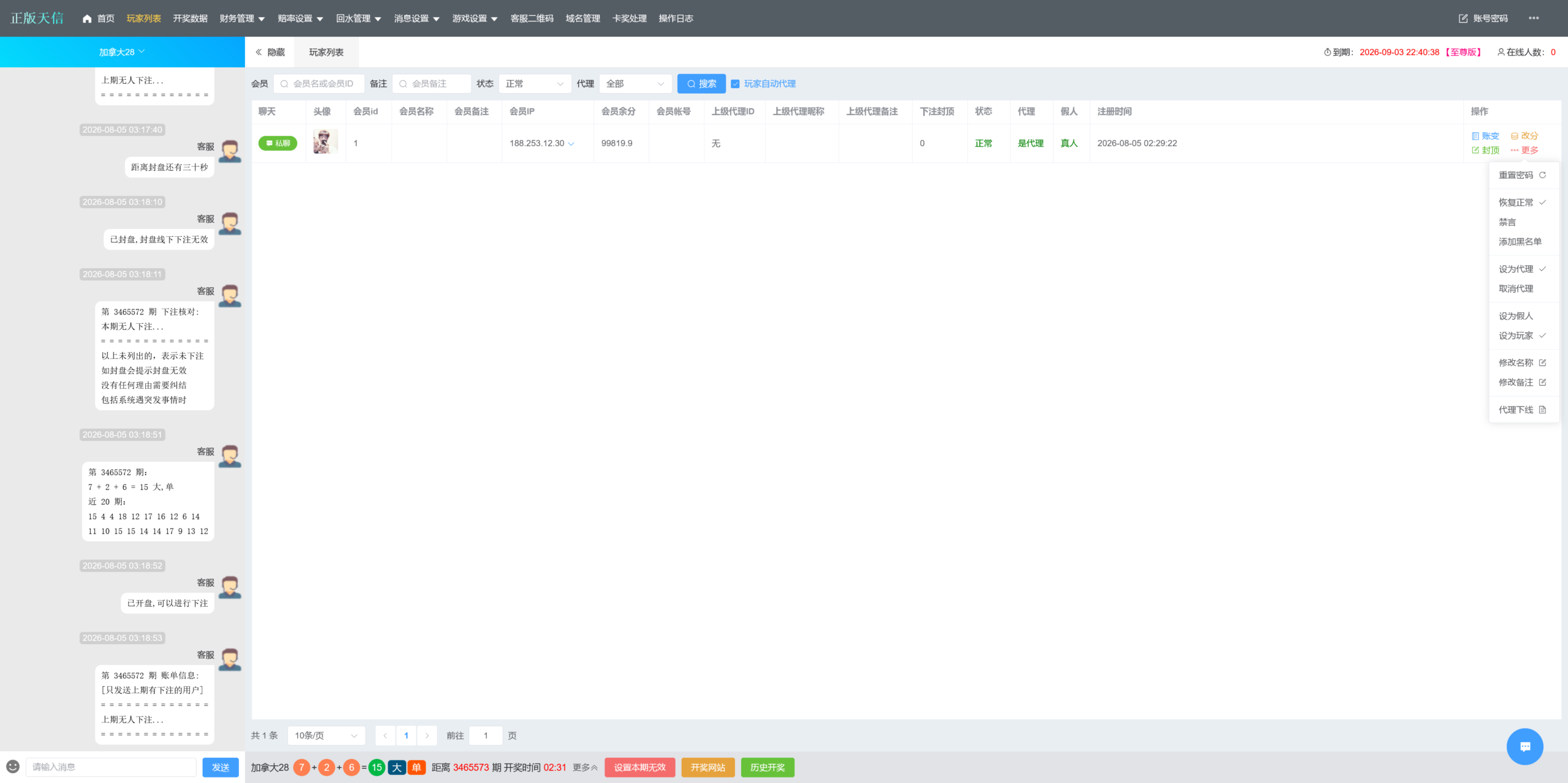Viewport: 1568px width, 783px height.
Task: Click the search magnifier in 备注 field
Action: 403,84
